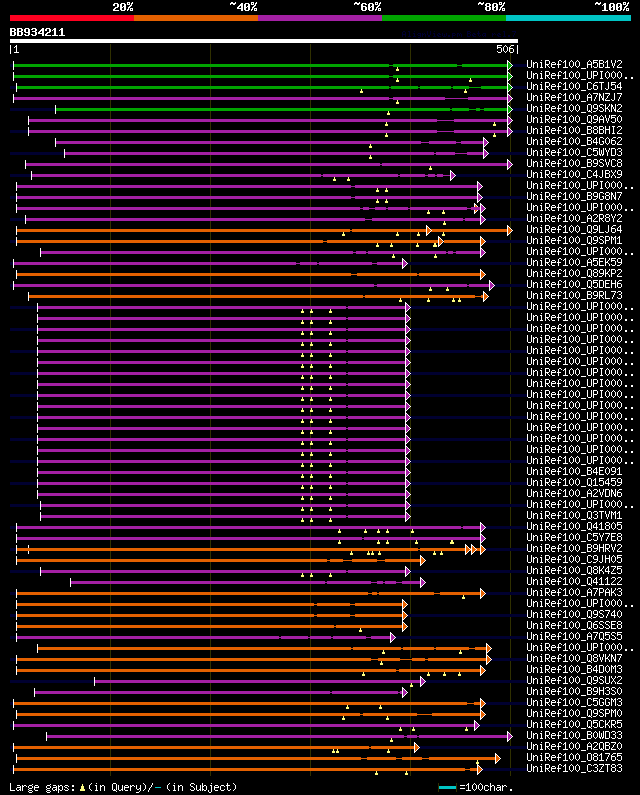
Task: Open hit UniRef100_A5B1V2
Action: pyautogui.click(x=574, y=64)
